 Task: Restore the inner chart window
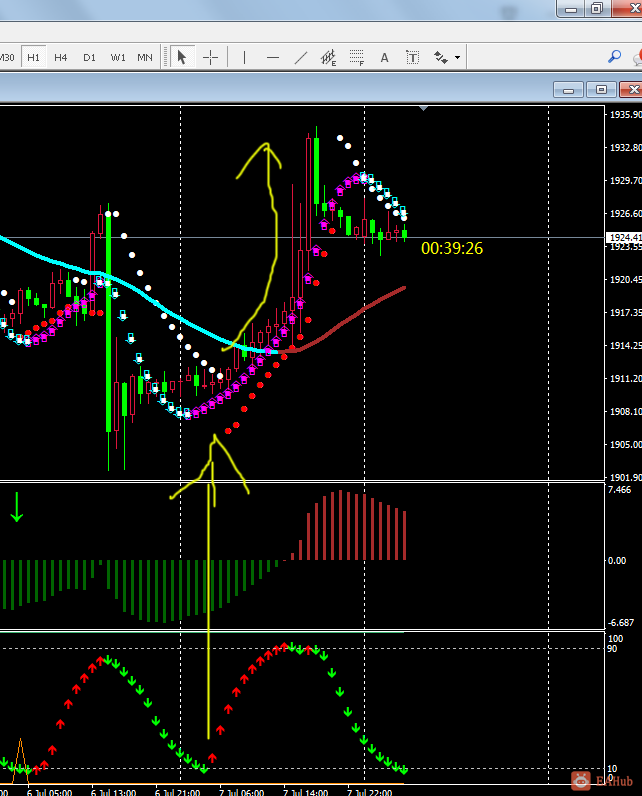601,90
